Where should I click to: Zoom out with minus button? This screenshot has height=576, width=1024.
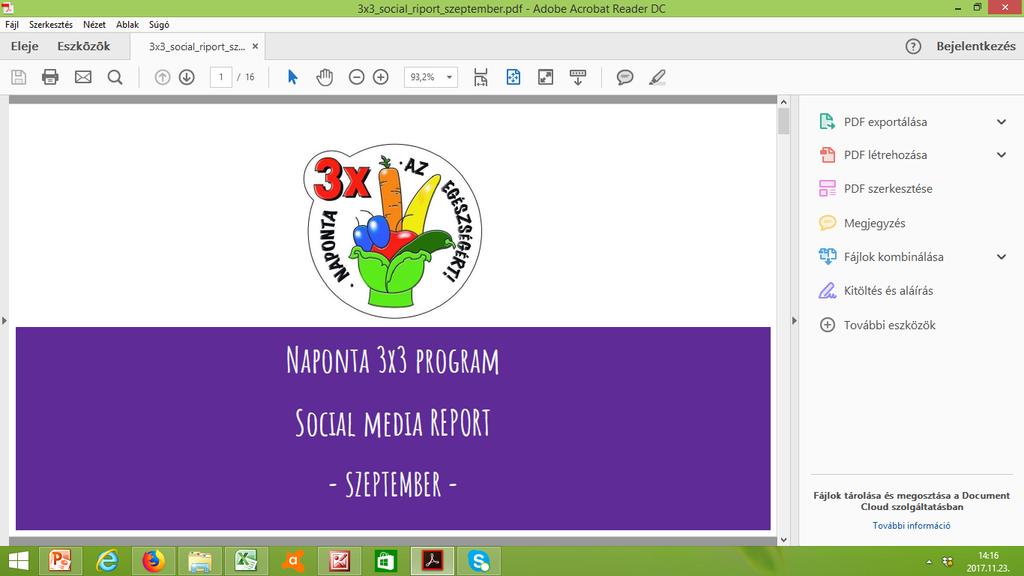tap(357, 77)
